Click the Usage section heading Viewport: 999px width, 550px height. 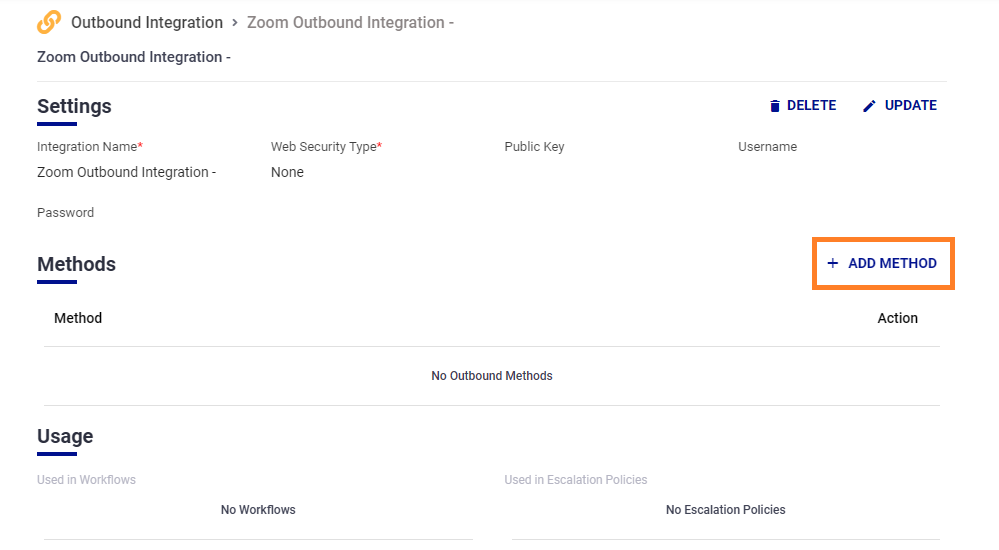[x=65, y=436]
